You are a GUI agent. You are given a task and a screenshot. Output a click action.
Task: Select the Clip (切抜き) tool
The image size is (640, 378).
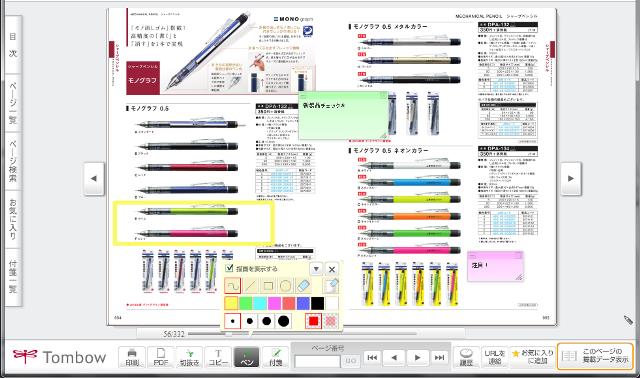(189, 357)
